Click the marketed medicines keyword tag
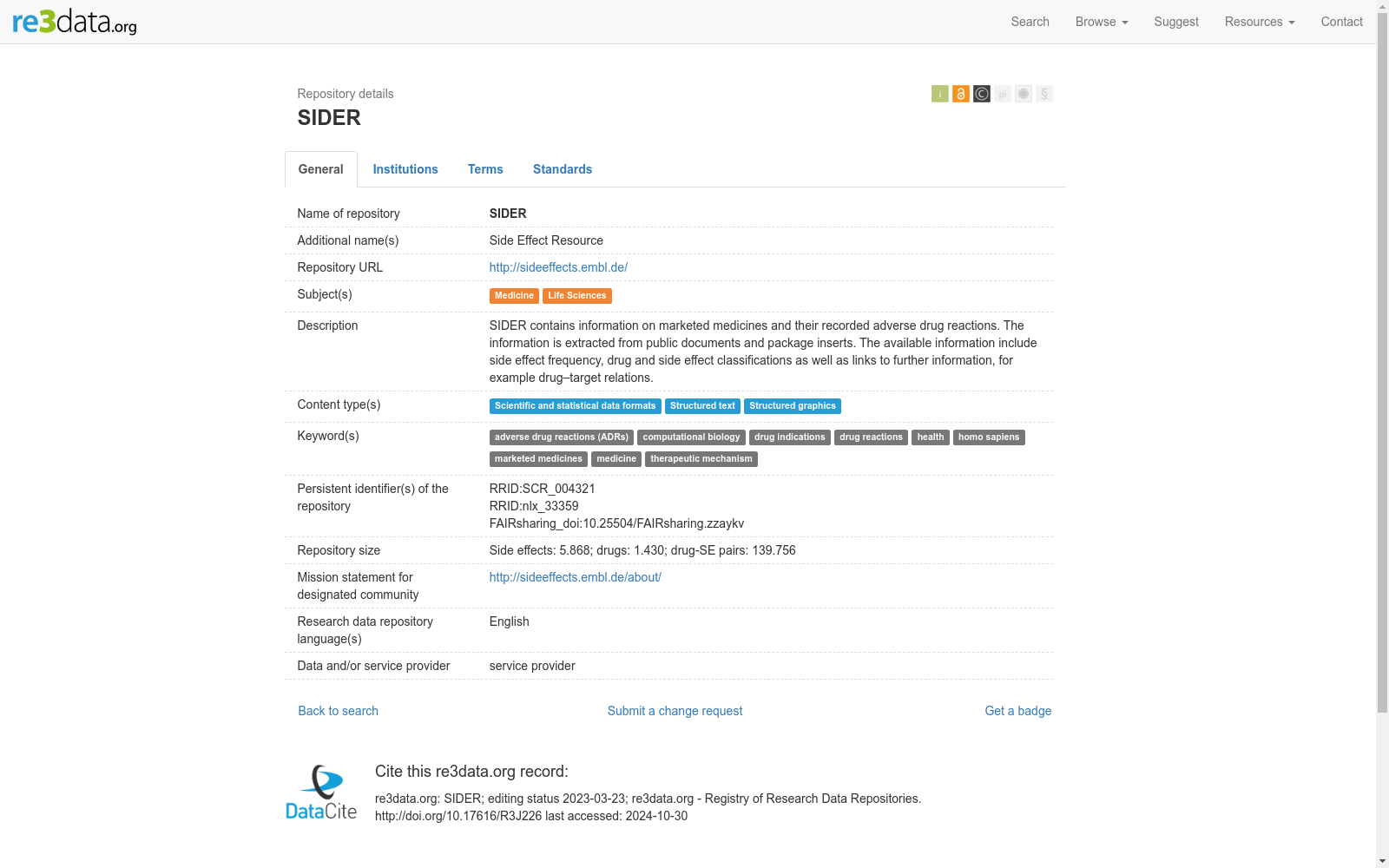Viewport: 1389px width, 868px height. tap(538, 459)
